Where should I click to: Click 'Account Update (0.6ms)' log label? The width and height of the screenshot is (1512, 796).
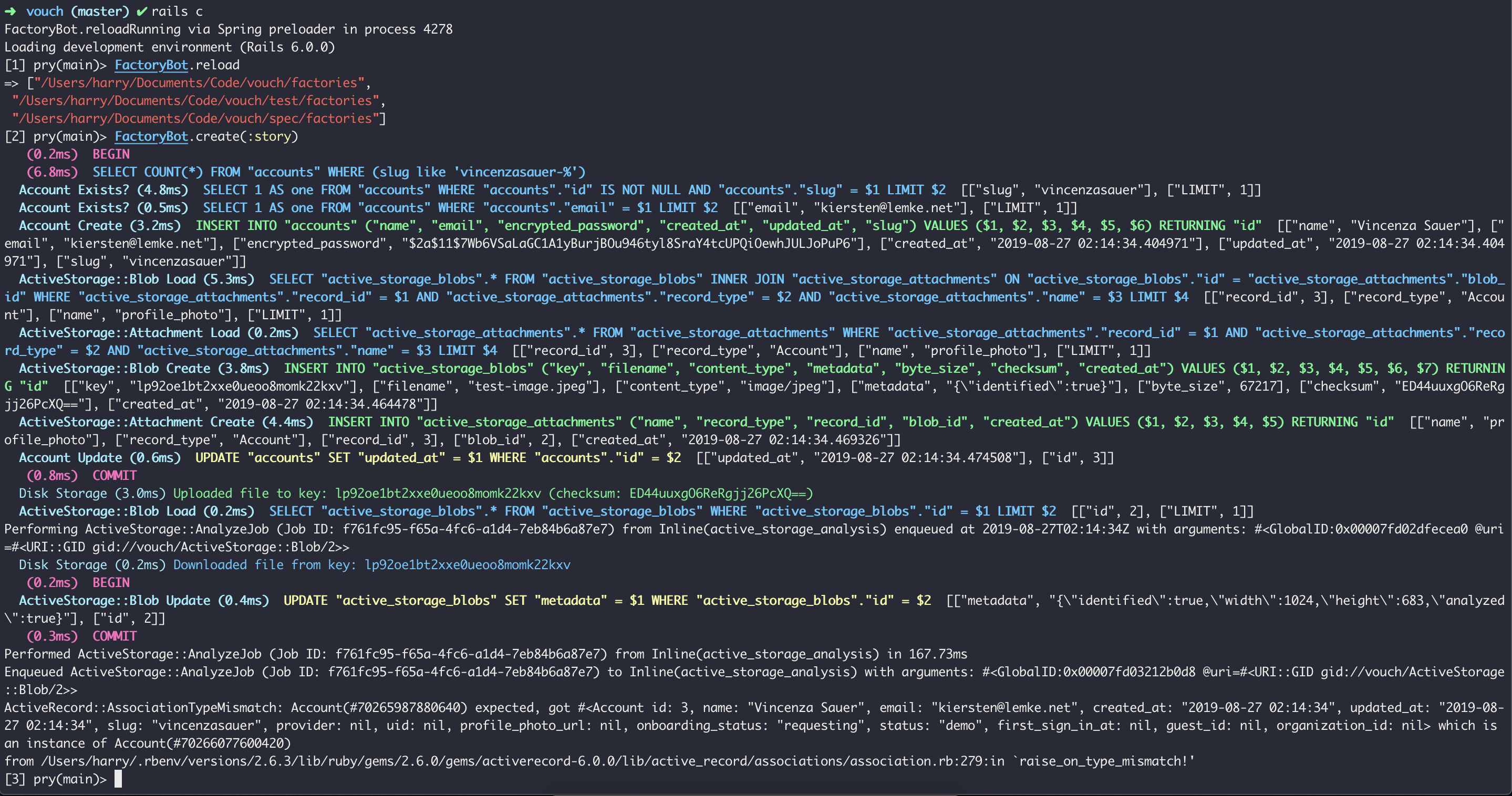click(100, 457)
